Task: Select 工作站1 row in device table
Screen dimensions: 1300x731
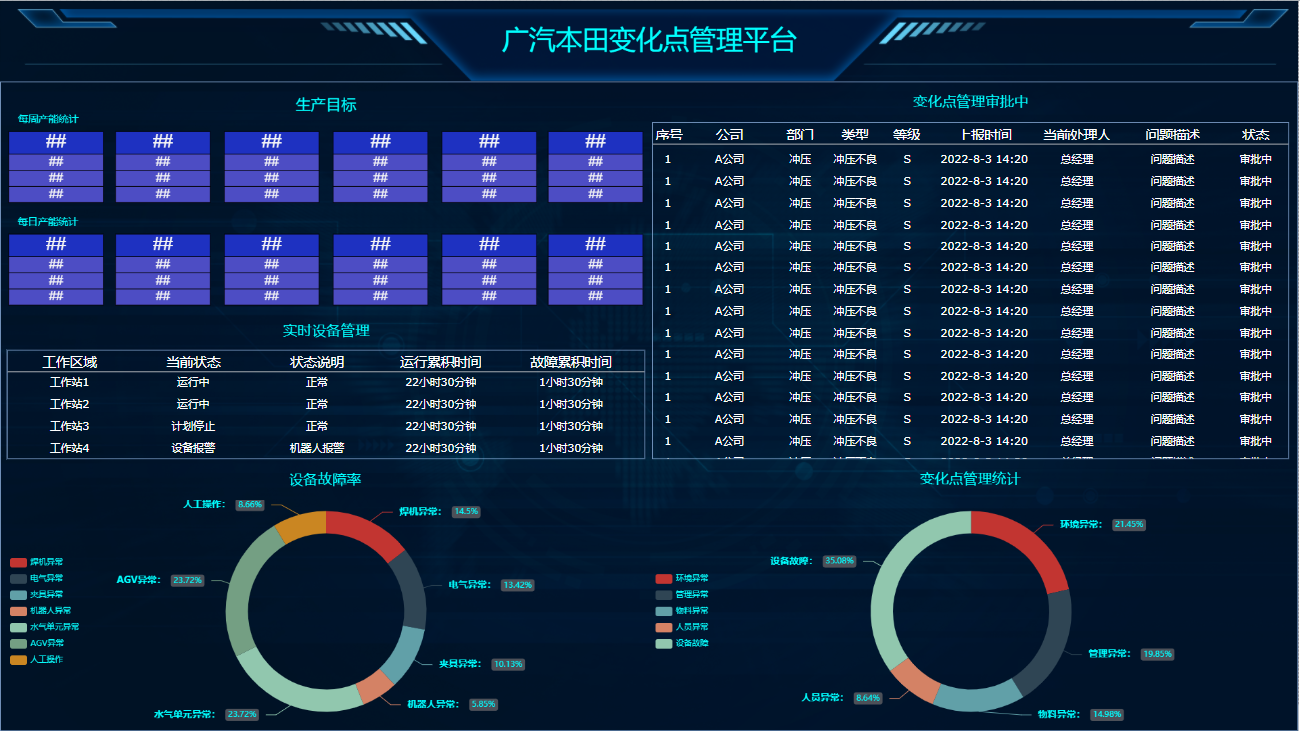Action: [x=326, y=382]
